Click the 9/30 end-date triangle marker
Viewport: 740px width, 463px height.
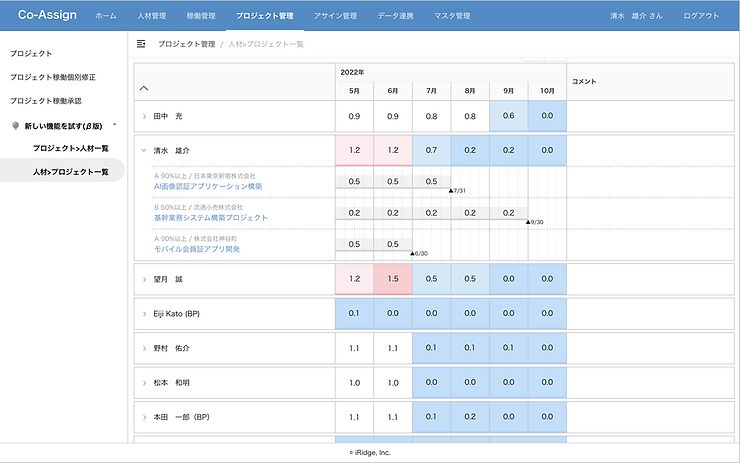coord(528,222)
